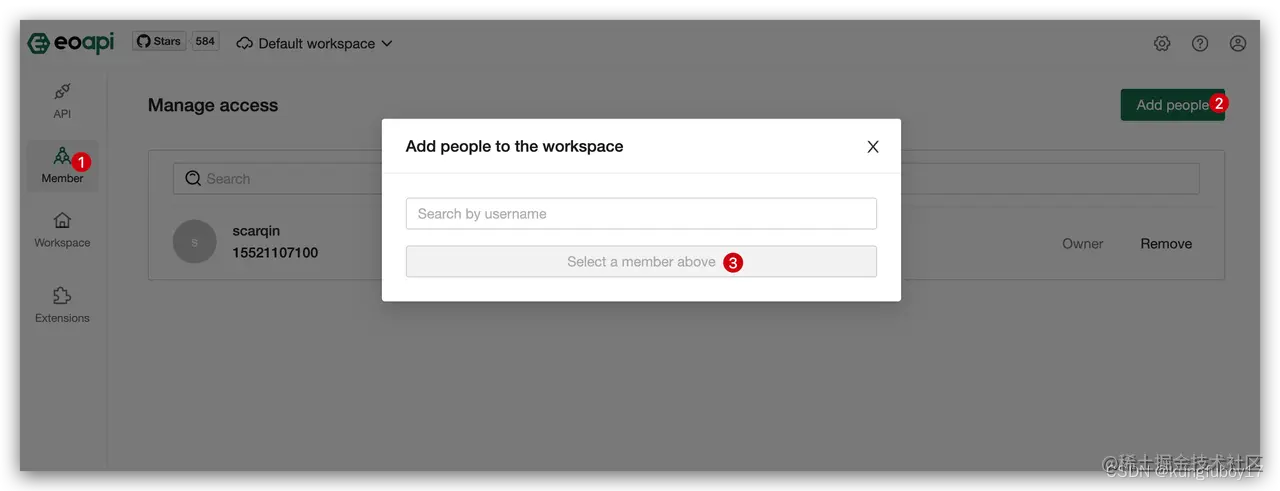Go to Workspace via house icon
1280x491 pixels.
tap(62, 220)
